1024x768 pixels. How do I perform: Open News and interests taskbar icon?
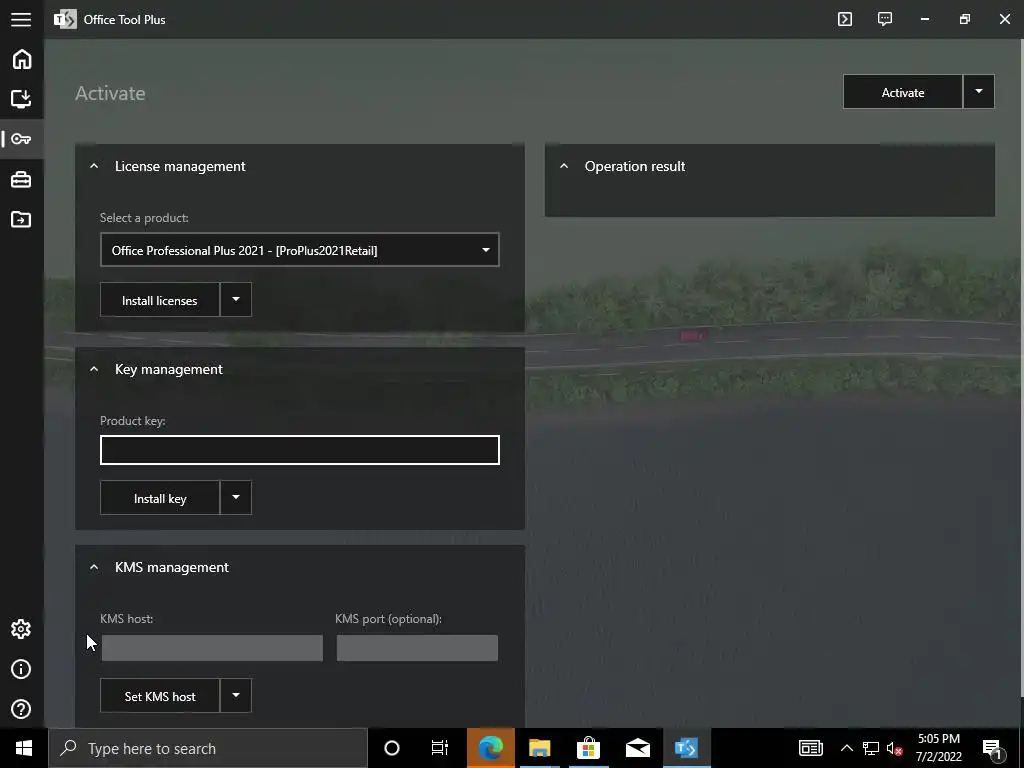(x=810, y=748)
